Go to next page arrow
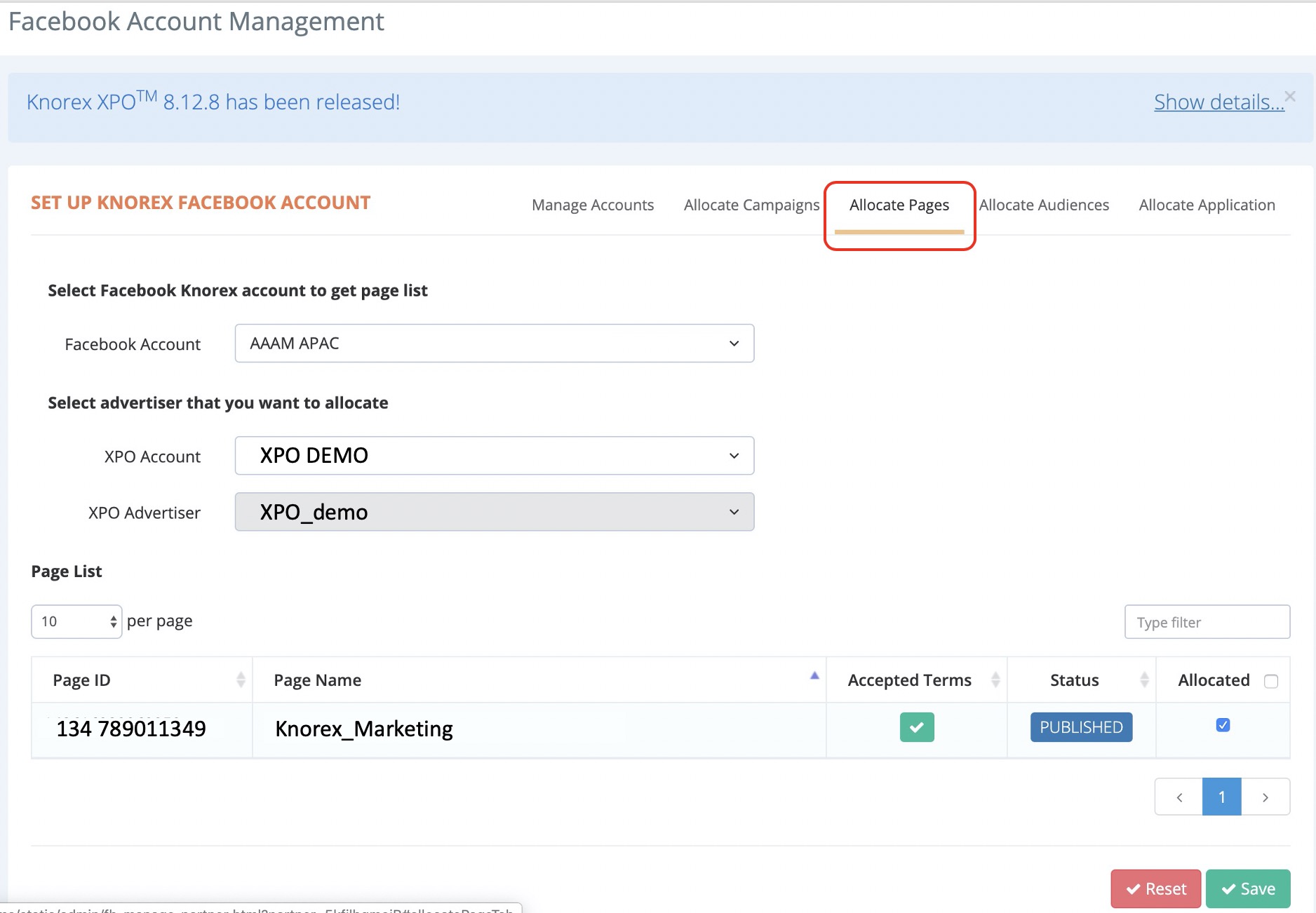Viewport: 1316px width, 913px height. 1265,797
